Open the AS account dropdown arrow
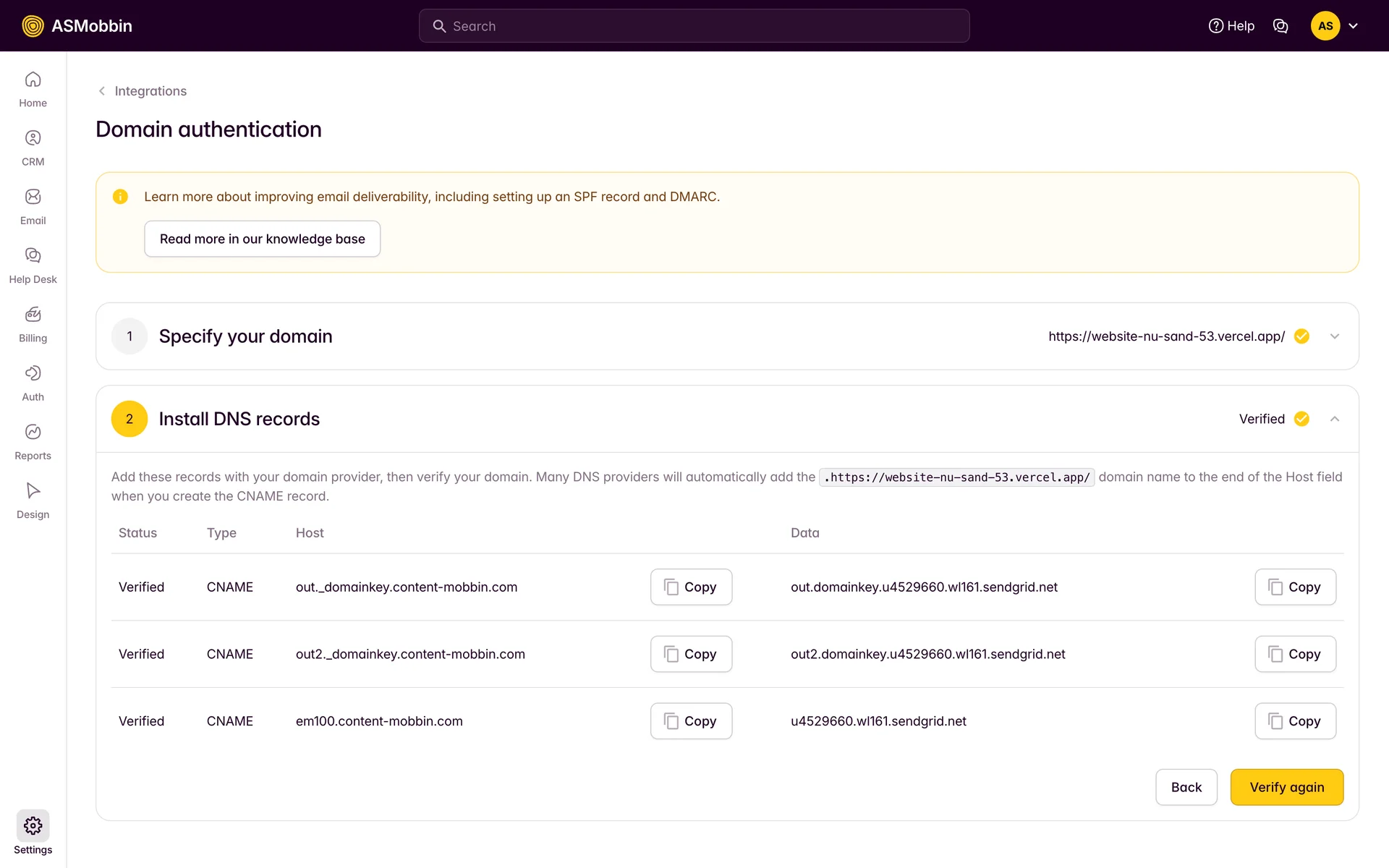This screenshot has height=868, width=1389. 1353,26
